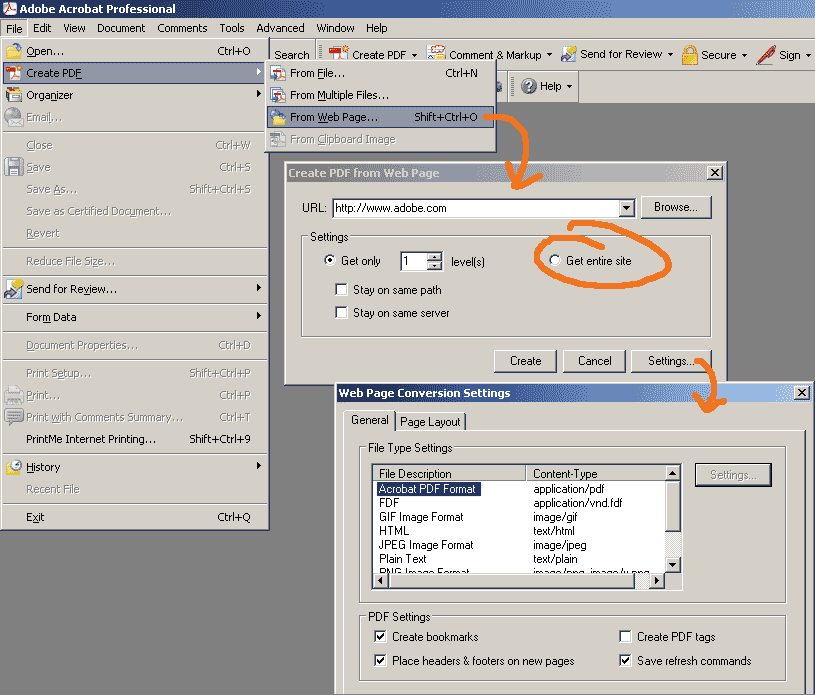Click the vertical scrollbar track of file type list

673,544
